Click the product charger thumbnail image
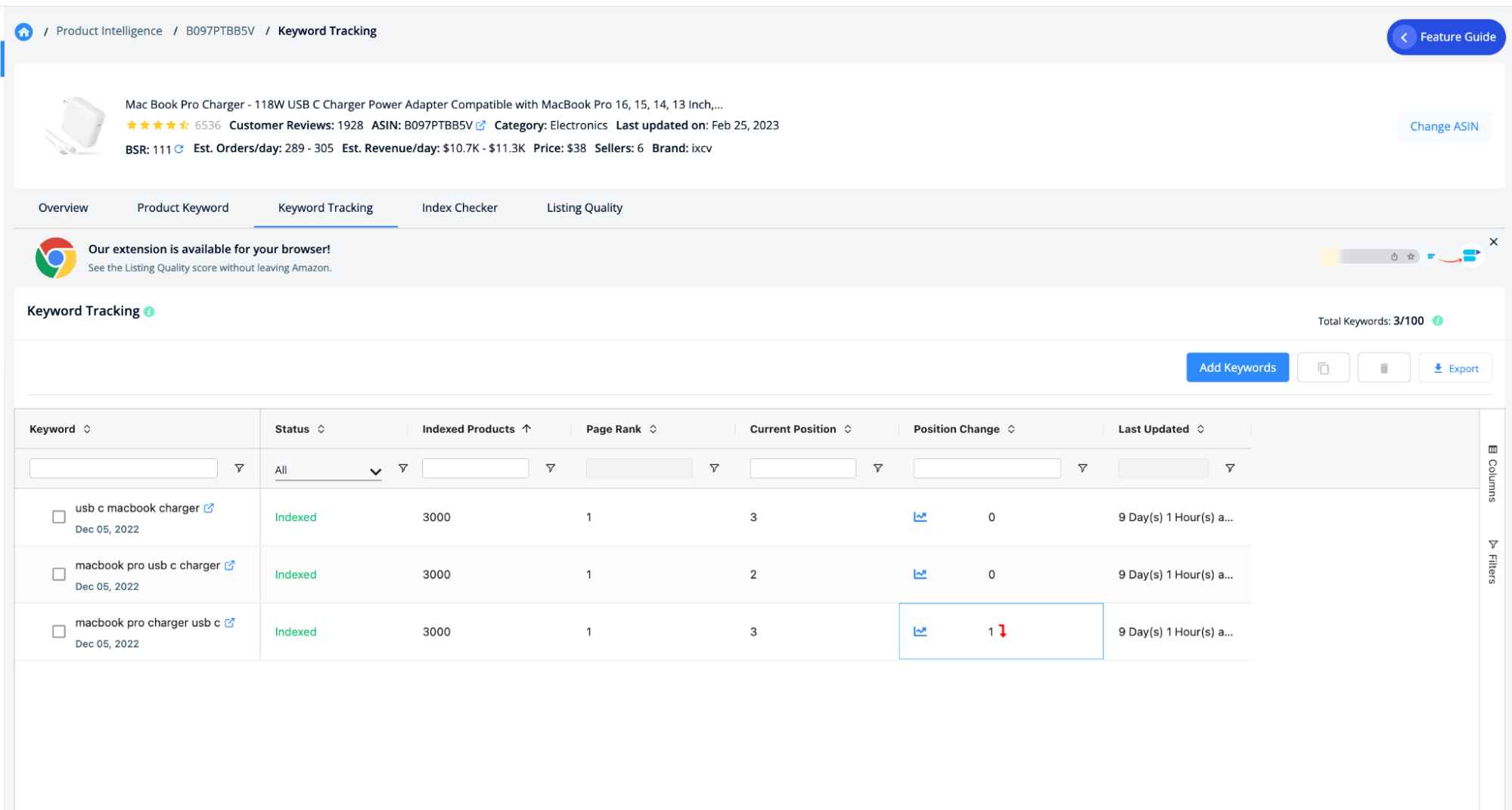1512x810 pixels. click(x=76, y=126)
